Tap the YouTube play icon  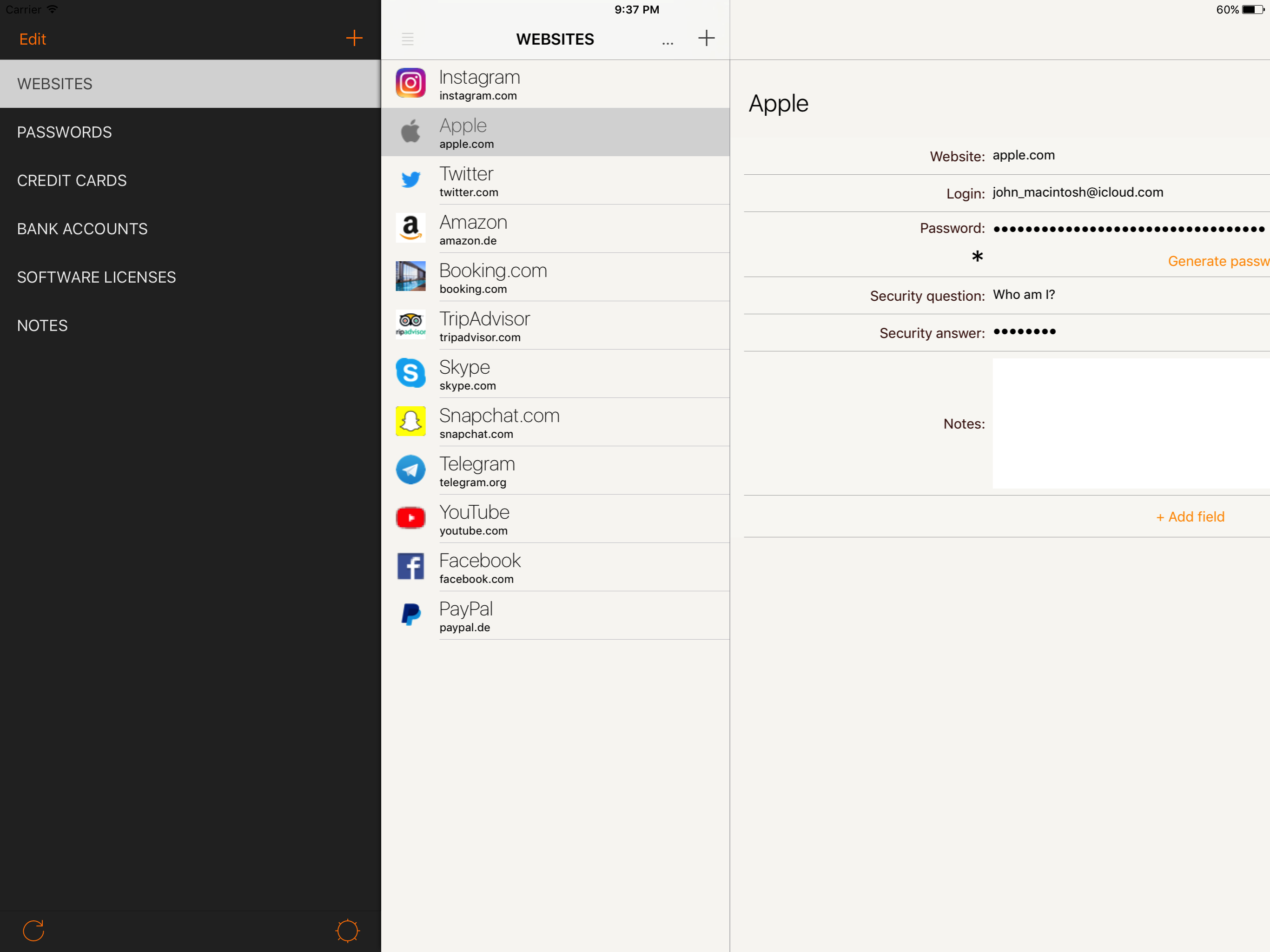click(x=410, y=518)
